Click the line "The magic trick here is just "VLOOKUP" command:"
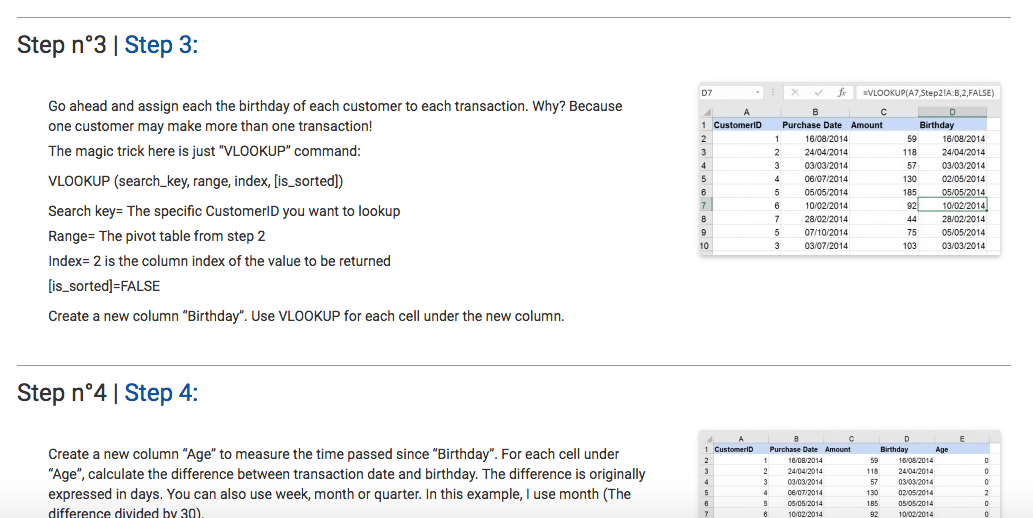 click(x=204, y=152)
